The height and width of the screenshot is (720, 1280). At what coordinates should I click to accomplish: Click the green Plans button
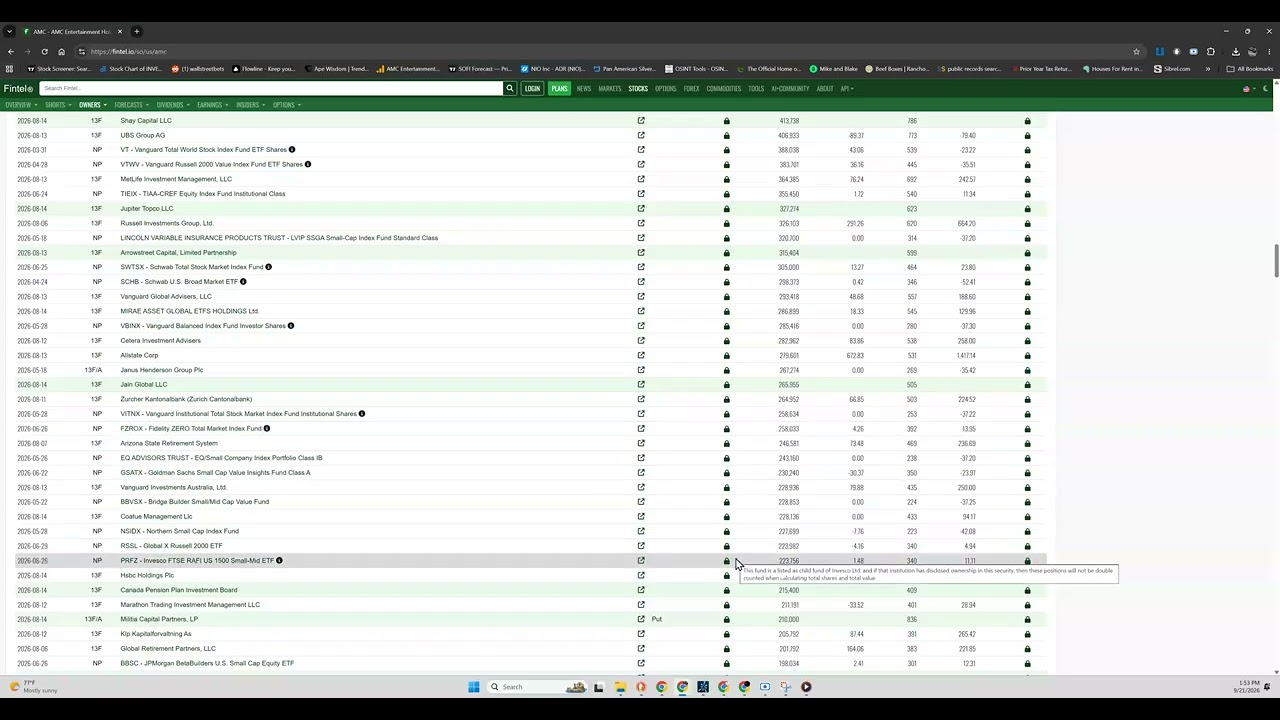pyautogui.click(x=559, y=88)
